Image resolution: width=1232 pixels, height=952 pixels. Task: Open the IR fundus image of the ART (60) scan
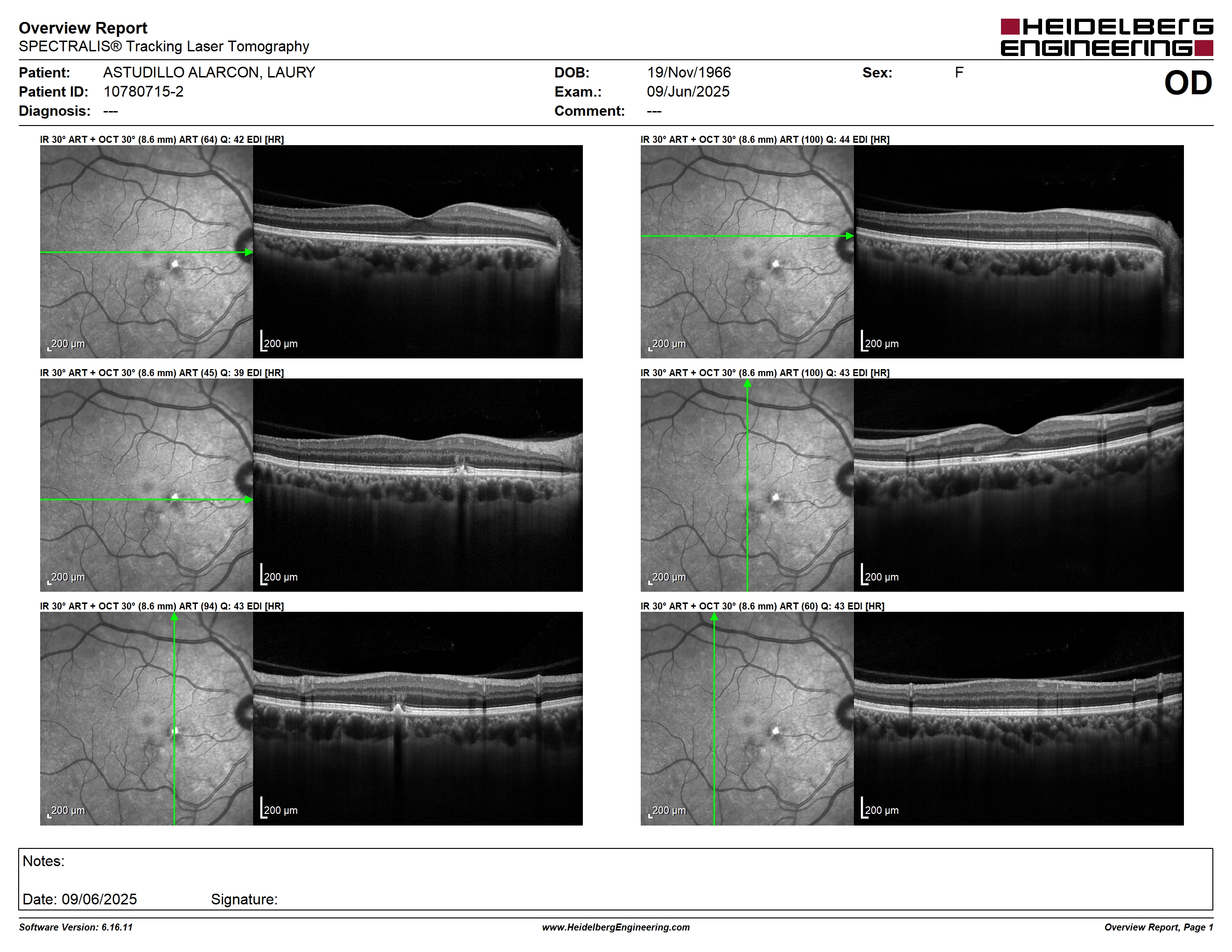point(748,719)
